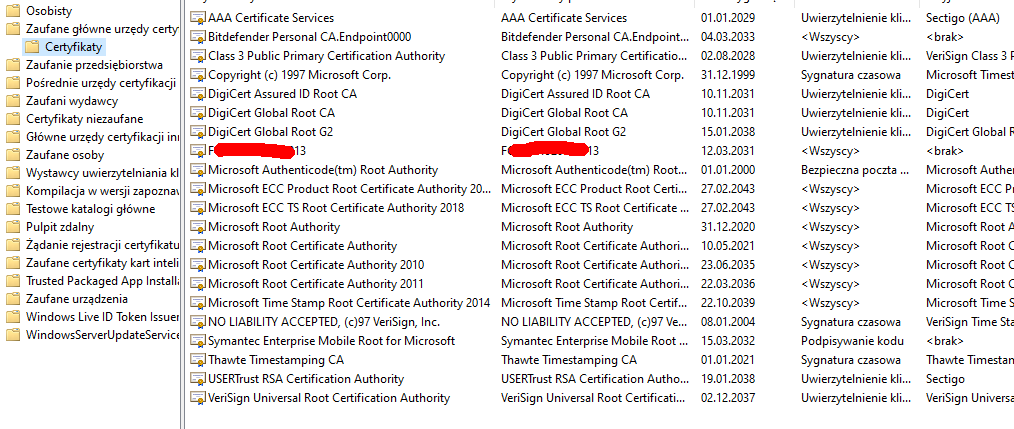The height and width of the screenshot is (429, 1014).
Task: Select WindowsServerUpdateServices store
Action: 102,335
